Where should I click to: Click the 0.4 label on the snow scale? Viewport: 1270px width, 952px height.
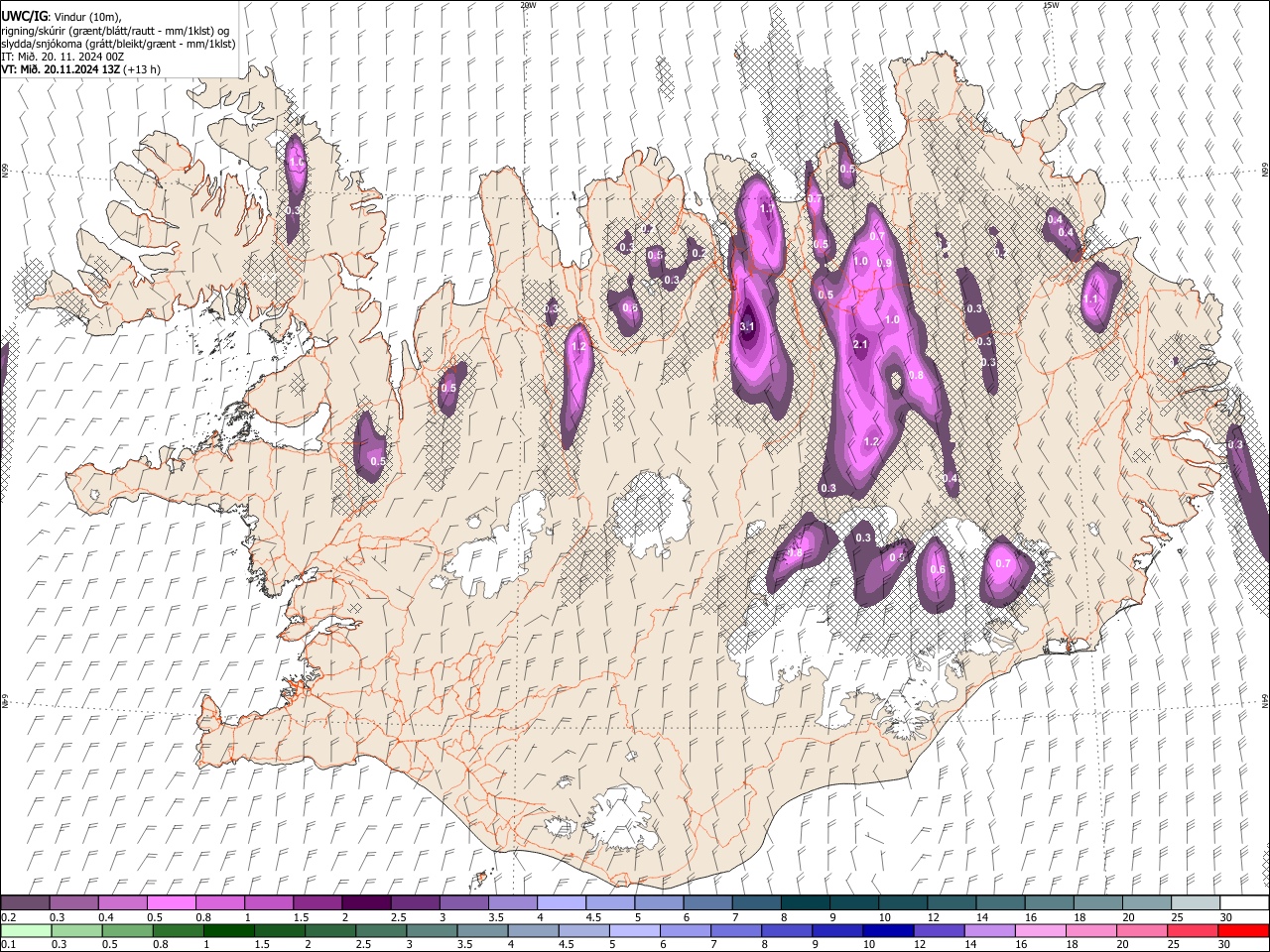point(106,917)
